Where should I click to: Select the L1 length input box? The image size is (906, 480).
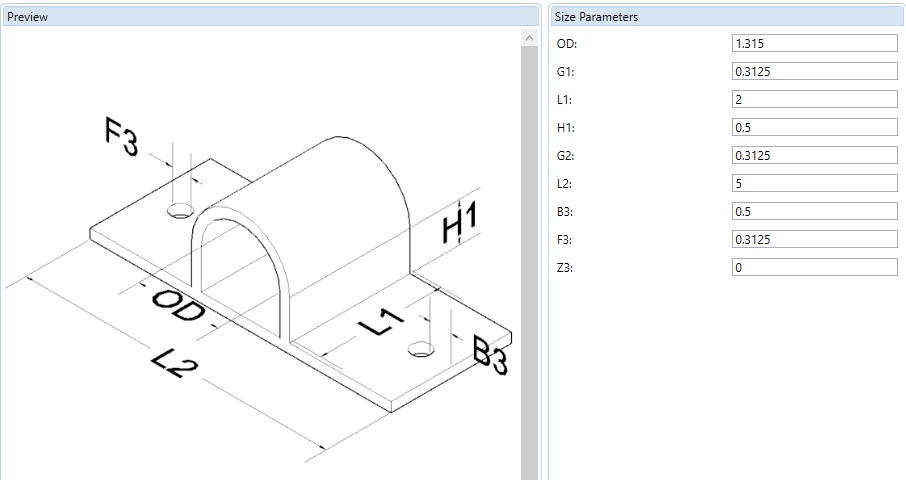tap(814, 100)
